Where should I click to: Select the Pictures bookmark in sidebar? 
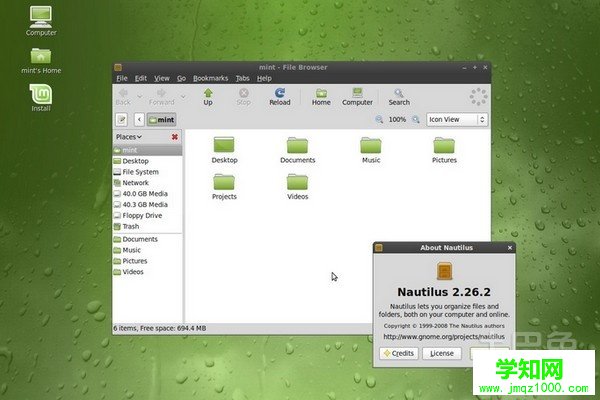coord(147,261)
